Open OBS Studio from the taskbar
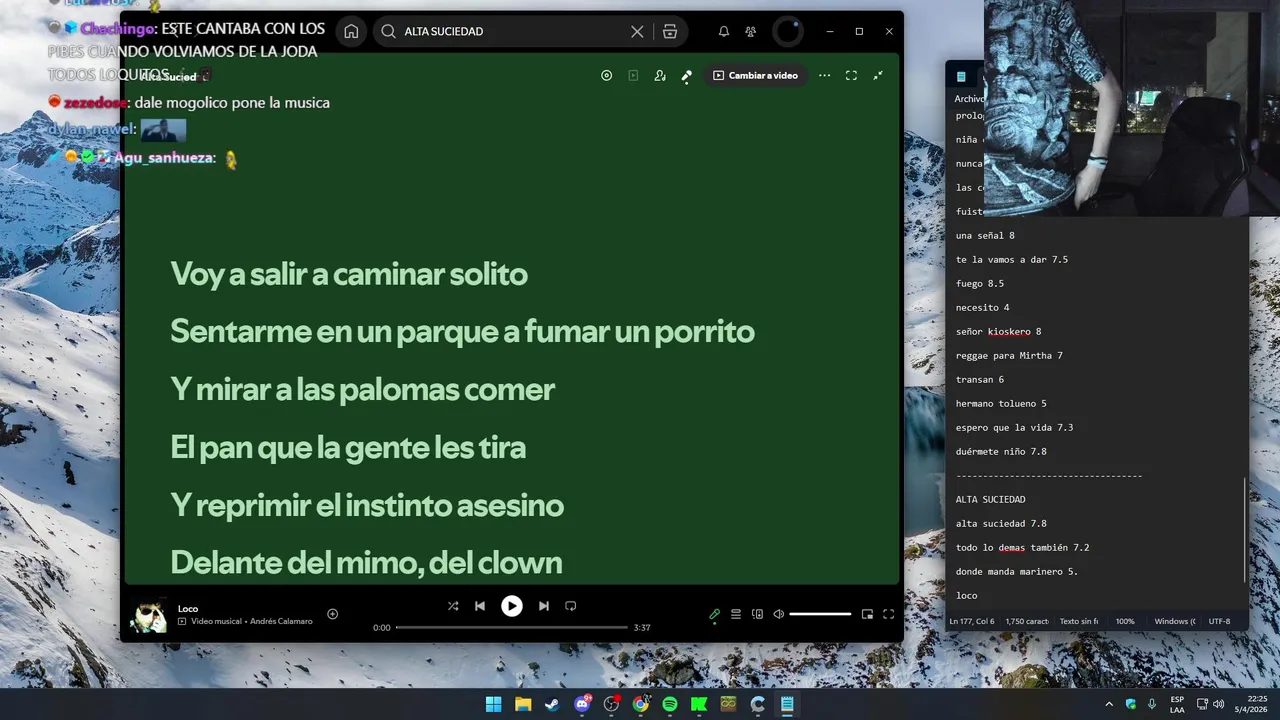 click(x=611, y=704)
